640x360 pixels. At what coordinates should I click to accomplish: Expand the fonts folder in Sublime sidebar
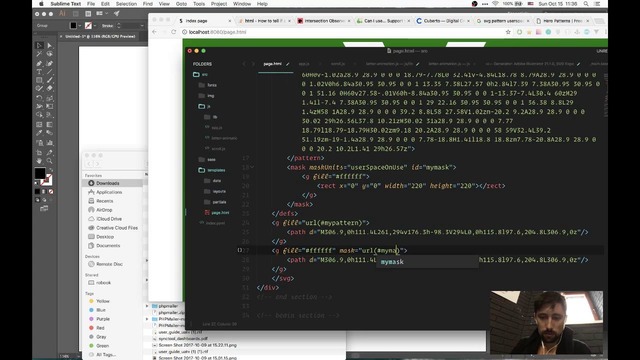[x=202, y=85]
